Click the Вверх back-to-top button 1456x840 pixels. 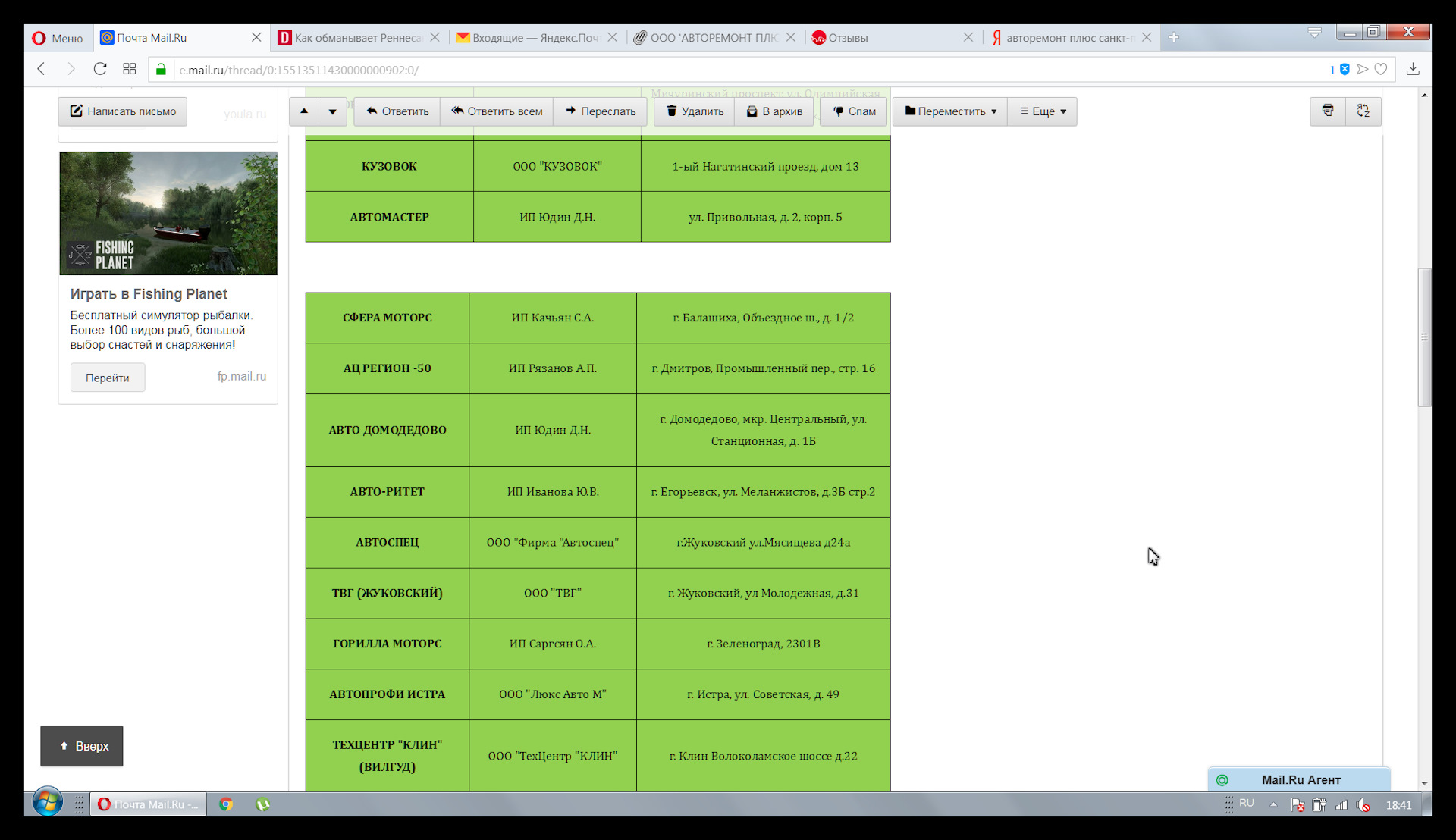(82, 746)
